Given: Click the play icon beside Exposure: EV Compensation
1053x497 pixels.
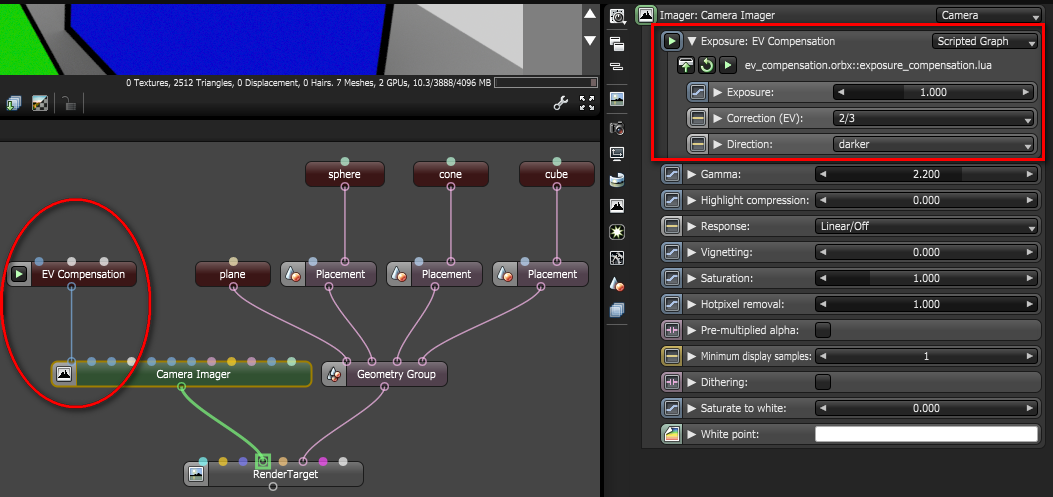Looking at the screenshot, I should click(x=672, y=41).
